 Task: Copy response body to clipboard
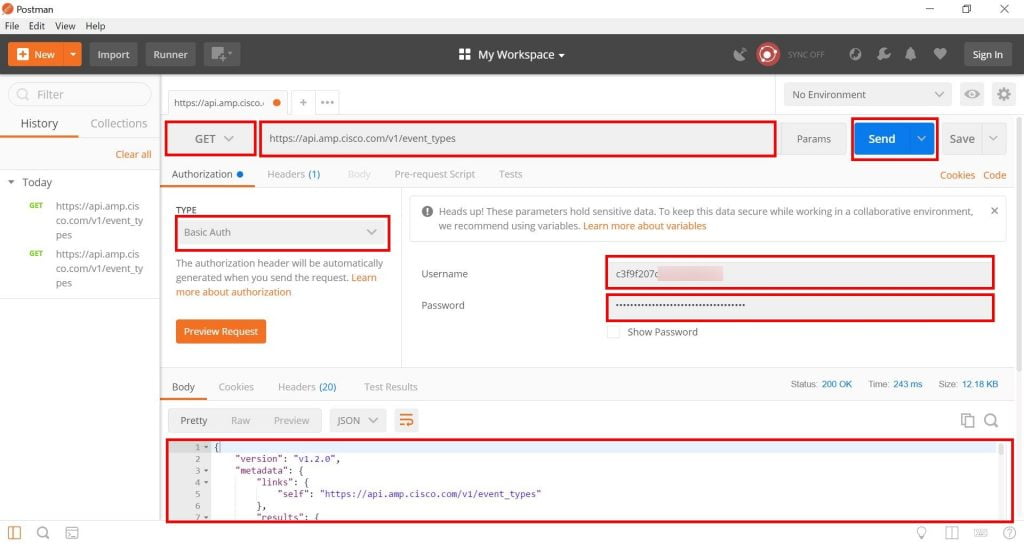(967, 421)
